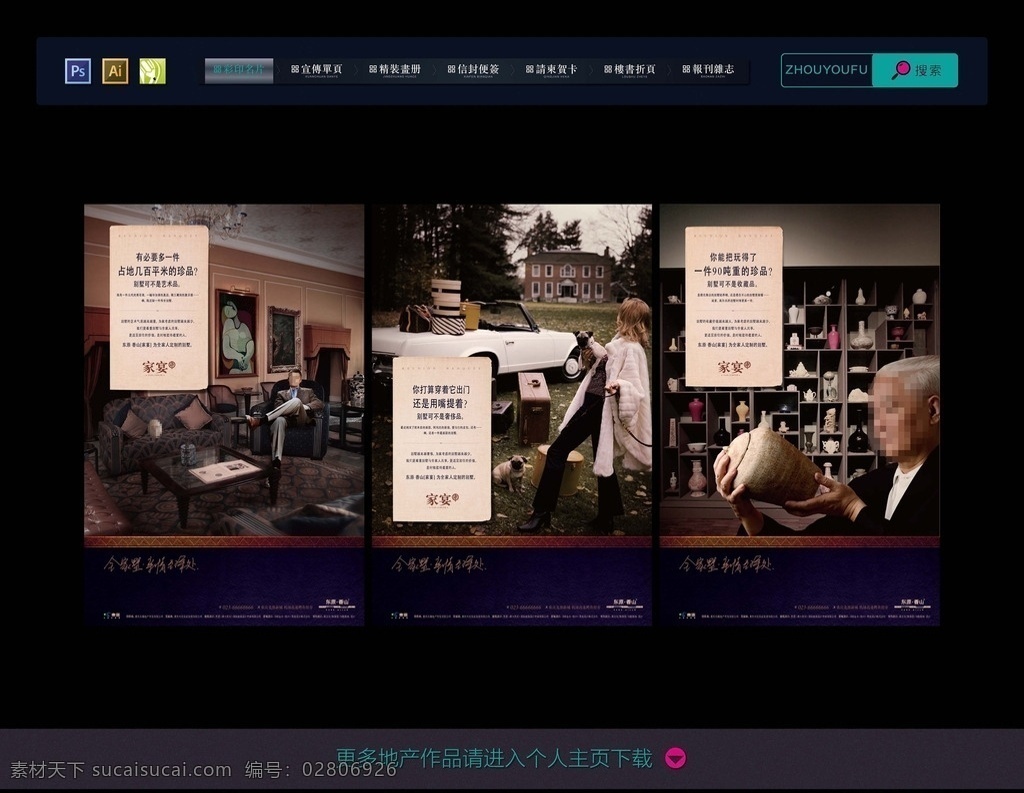Open the 宣傳單頁 tab
Viewport: 1024px width, 793px height.
[317, 70]
